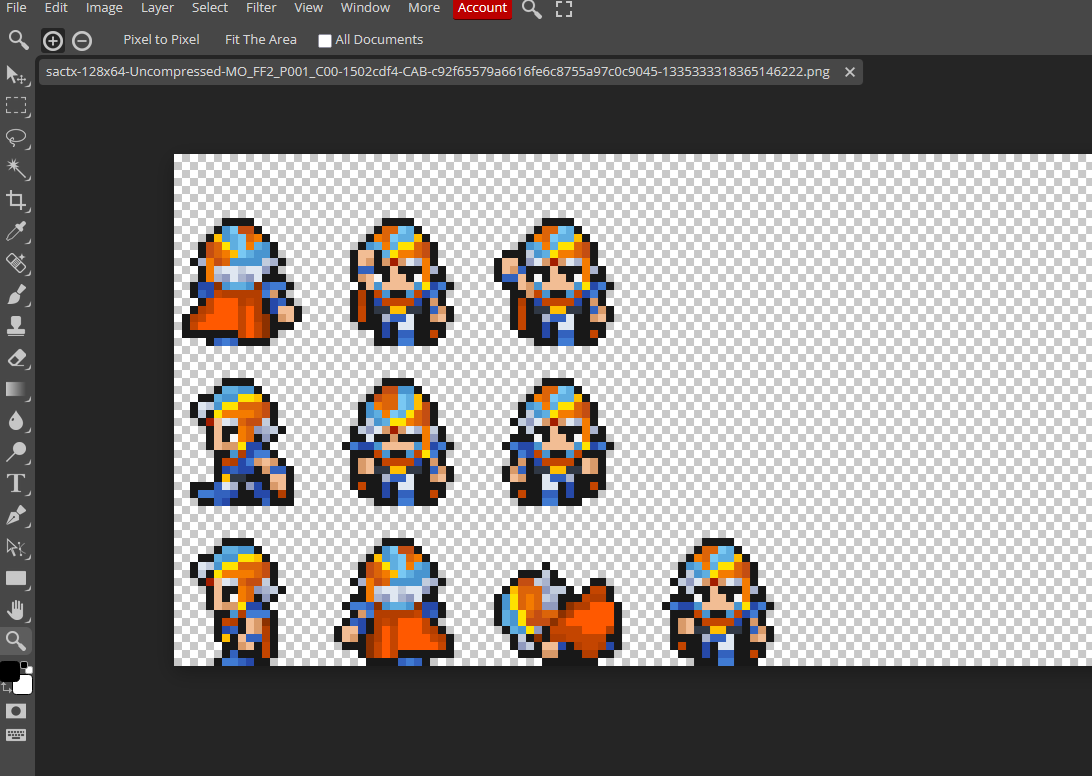Image resolution: width=1092 pixels, height=776 pixels.
Task: Enable the All Documents checkbox
Action: [325, 41]
